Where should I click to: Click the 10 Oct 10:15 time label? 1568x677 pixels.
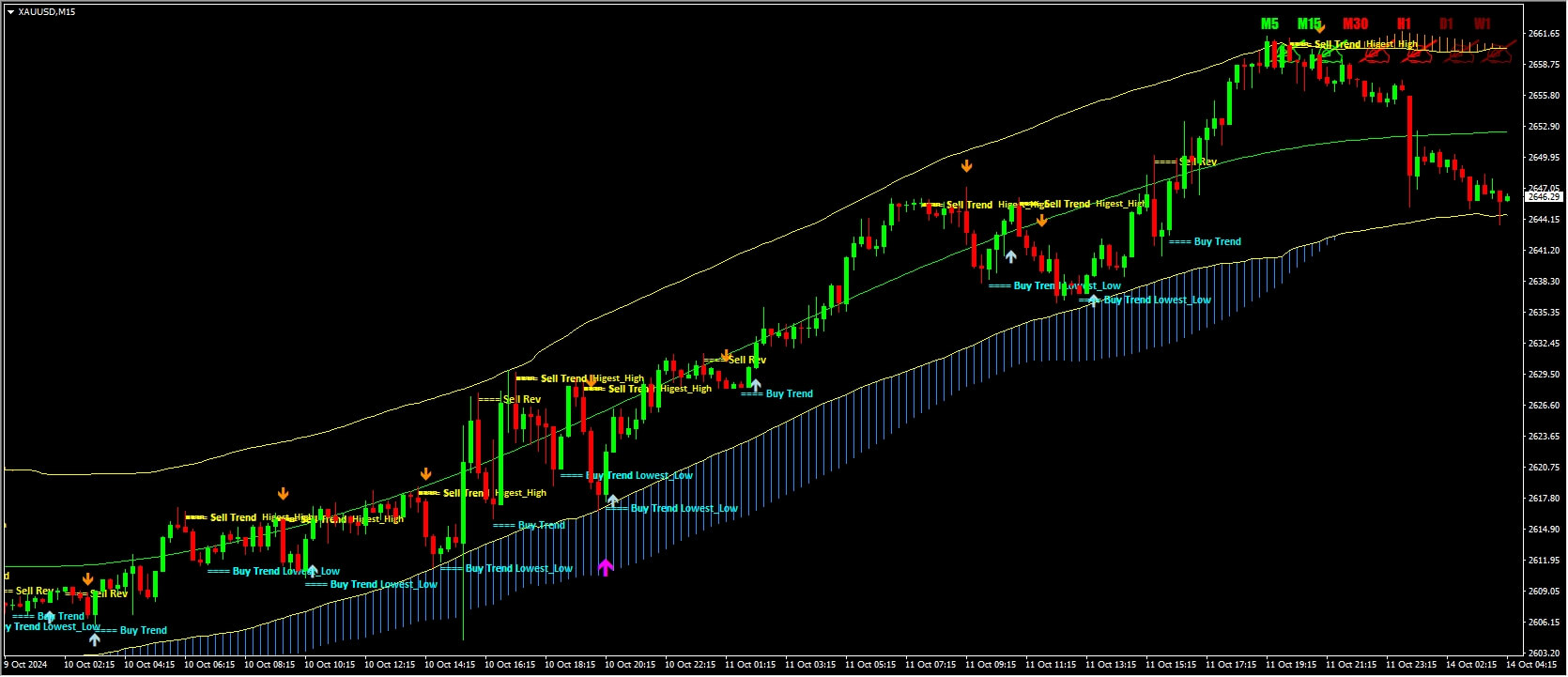pyautogui.click(x=330, y=666)
